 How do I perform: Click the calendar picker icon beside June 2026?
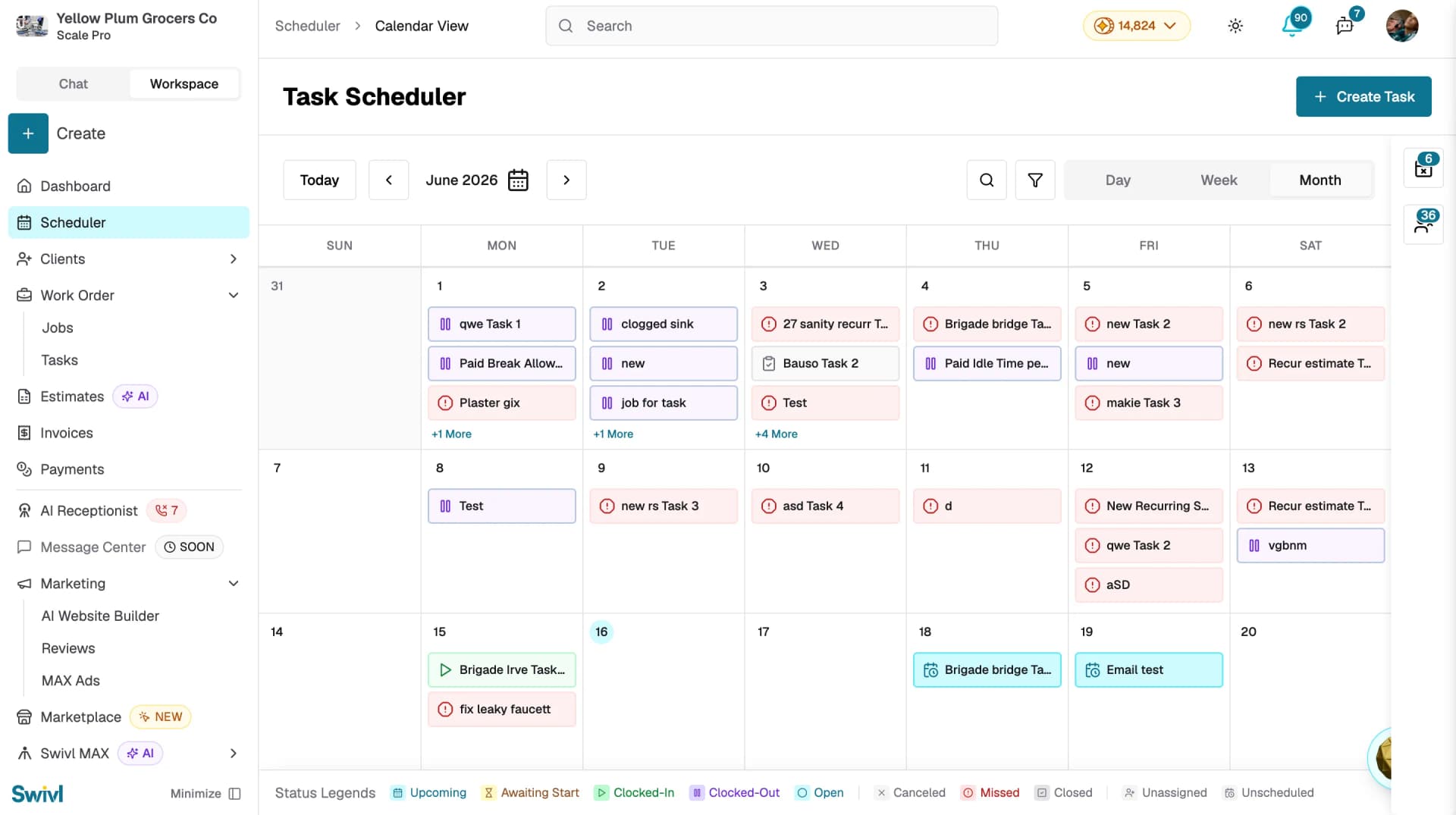(x=518, y=180)
